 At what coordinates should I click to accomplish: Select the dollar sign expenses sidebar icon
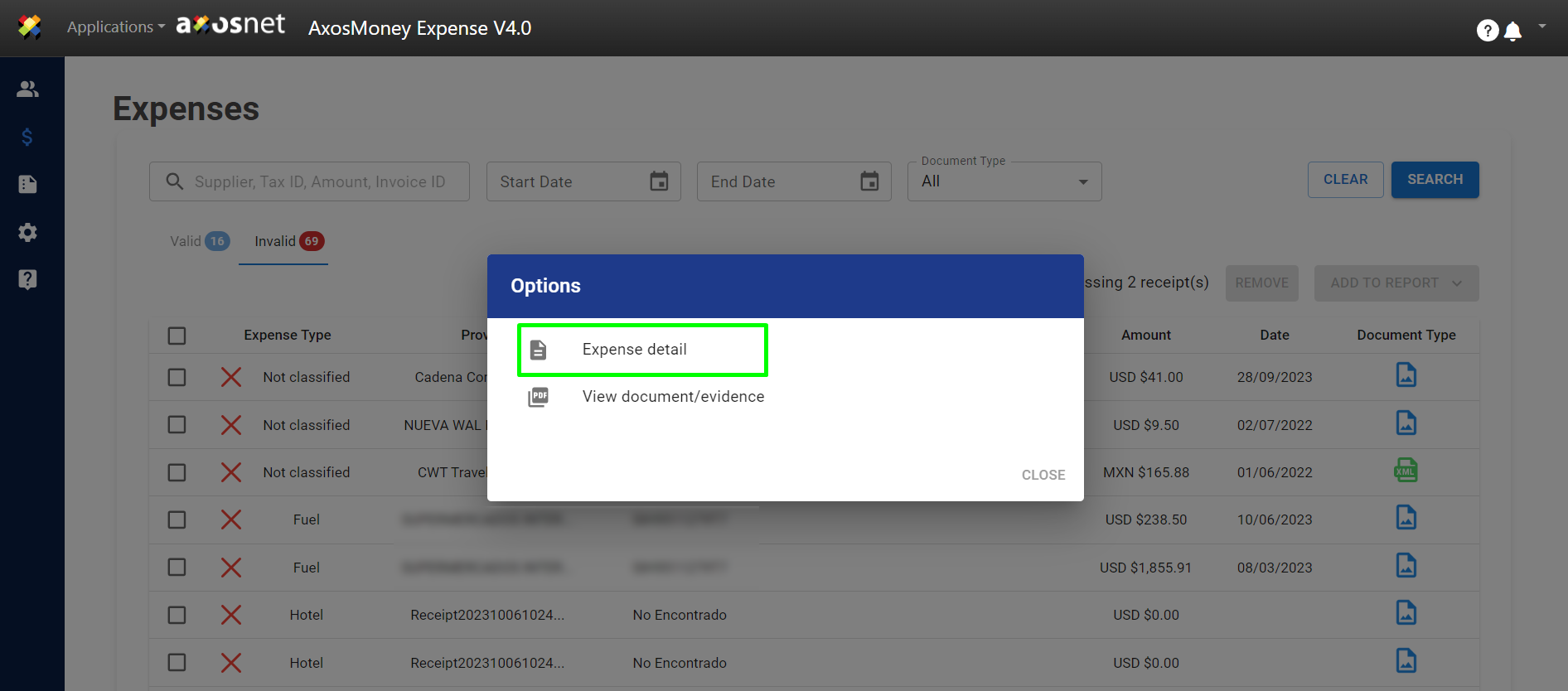click(x=27, y=137)
